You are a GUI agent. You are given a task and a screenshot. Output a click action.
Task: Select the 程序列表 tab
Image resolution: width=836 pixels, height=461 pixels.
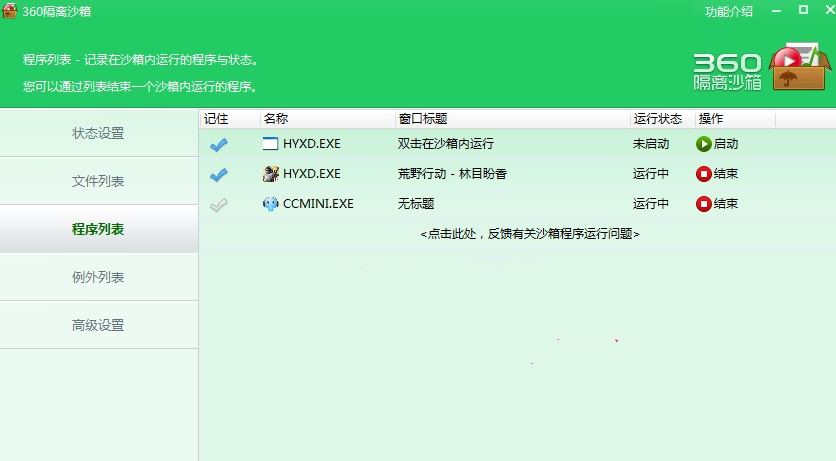(99, 229)
